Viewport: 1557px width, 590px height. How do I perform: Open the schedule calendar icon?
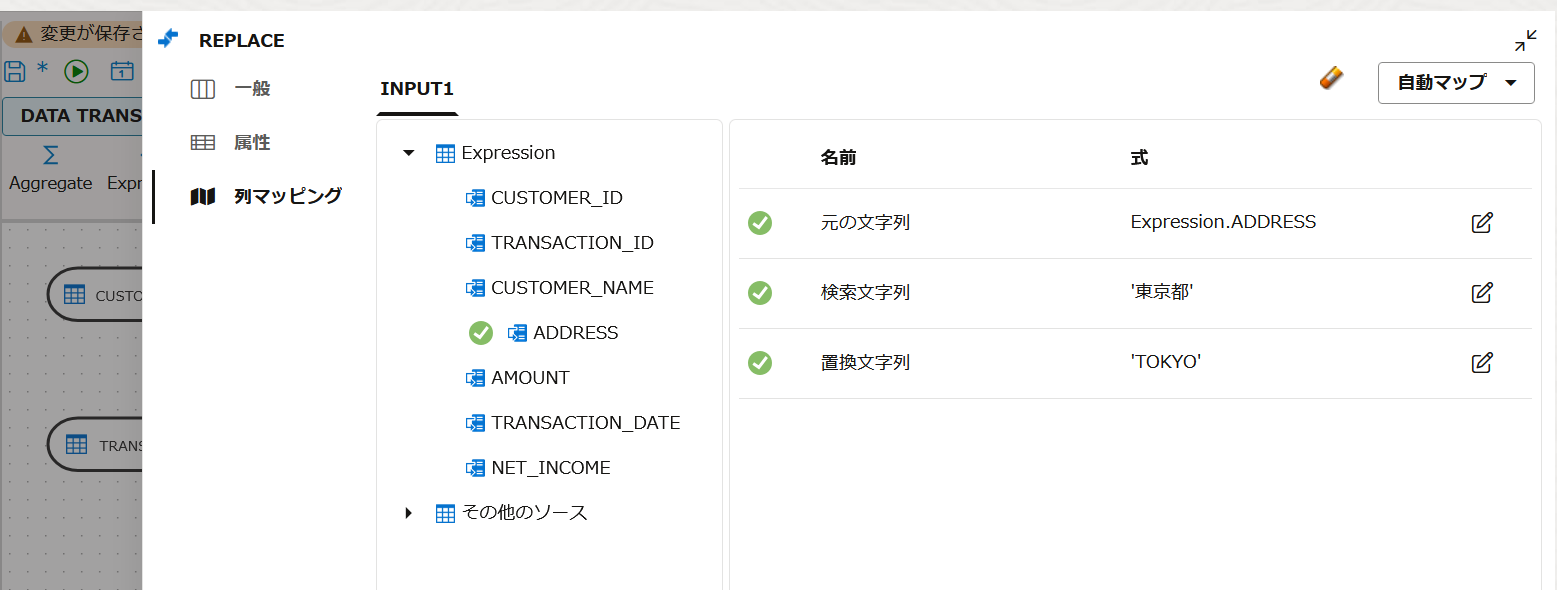[x=122, y=71]
